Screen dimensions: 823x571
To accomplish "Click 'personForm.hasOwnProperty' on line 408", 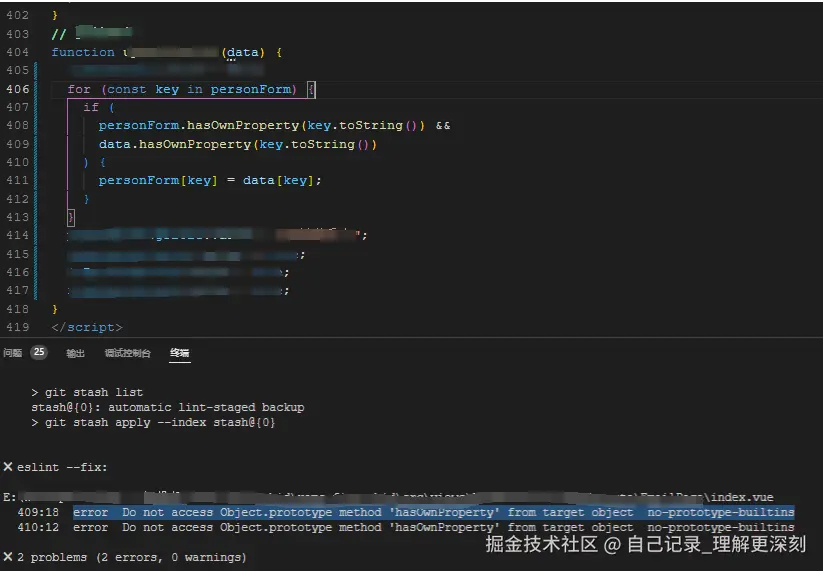I will tap(198, 125).
